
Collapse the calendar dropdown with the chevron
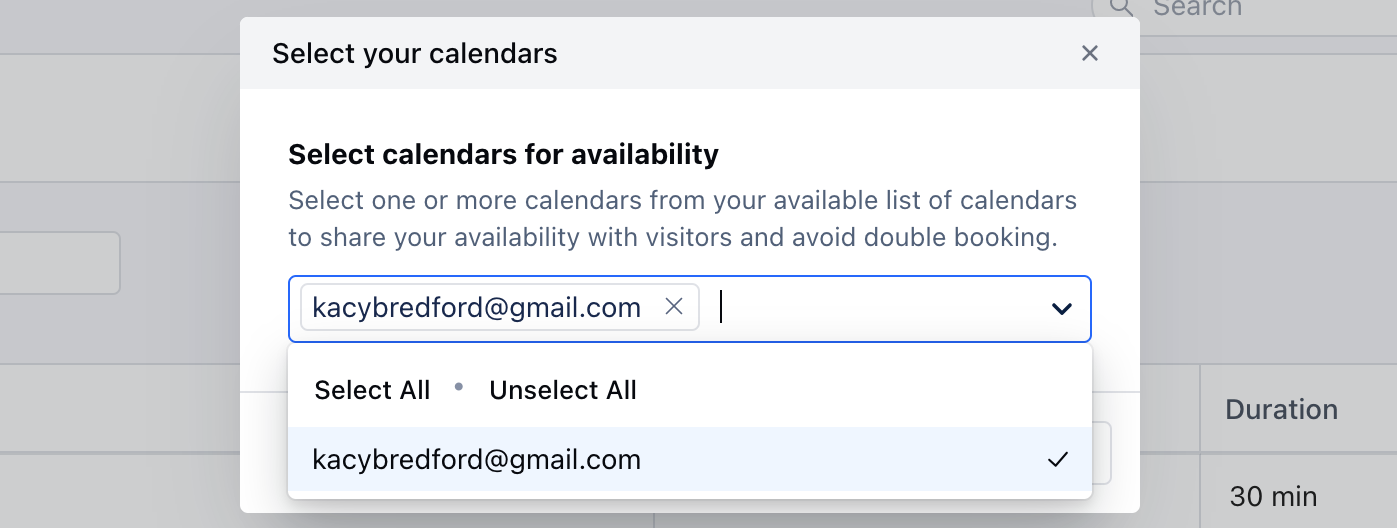1062,309
